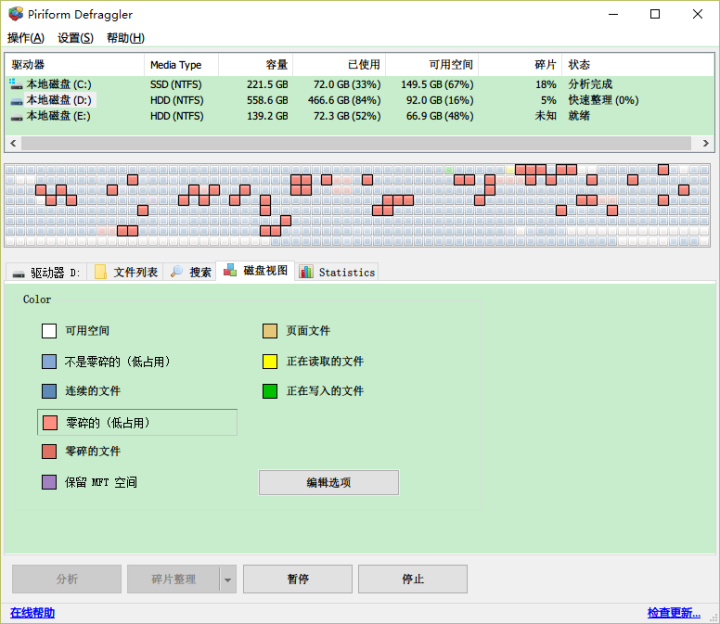Open the 设置(S) menu

tap(75, 38)
